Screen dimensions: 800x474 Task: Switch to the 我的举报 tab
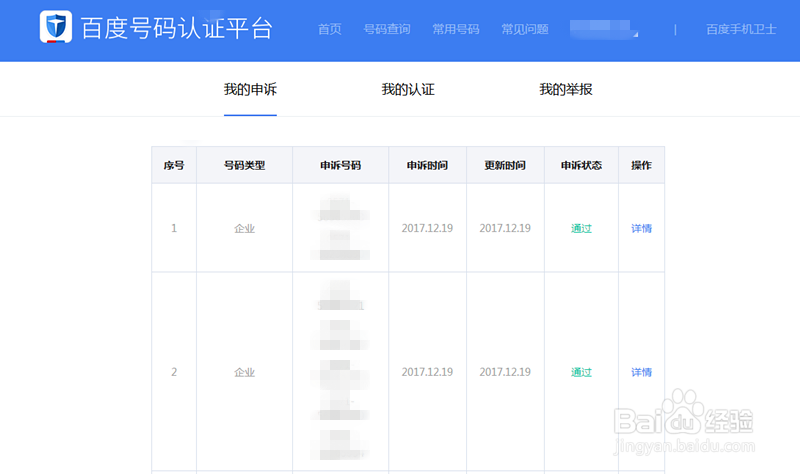coord(566,90)
